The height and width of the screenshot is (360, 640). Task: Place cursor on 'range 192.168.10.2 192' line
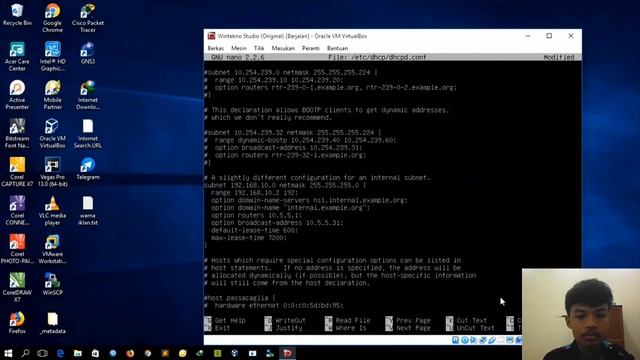pyautogui.click(x=255, y=193)
